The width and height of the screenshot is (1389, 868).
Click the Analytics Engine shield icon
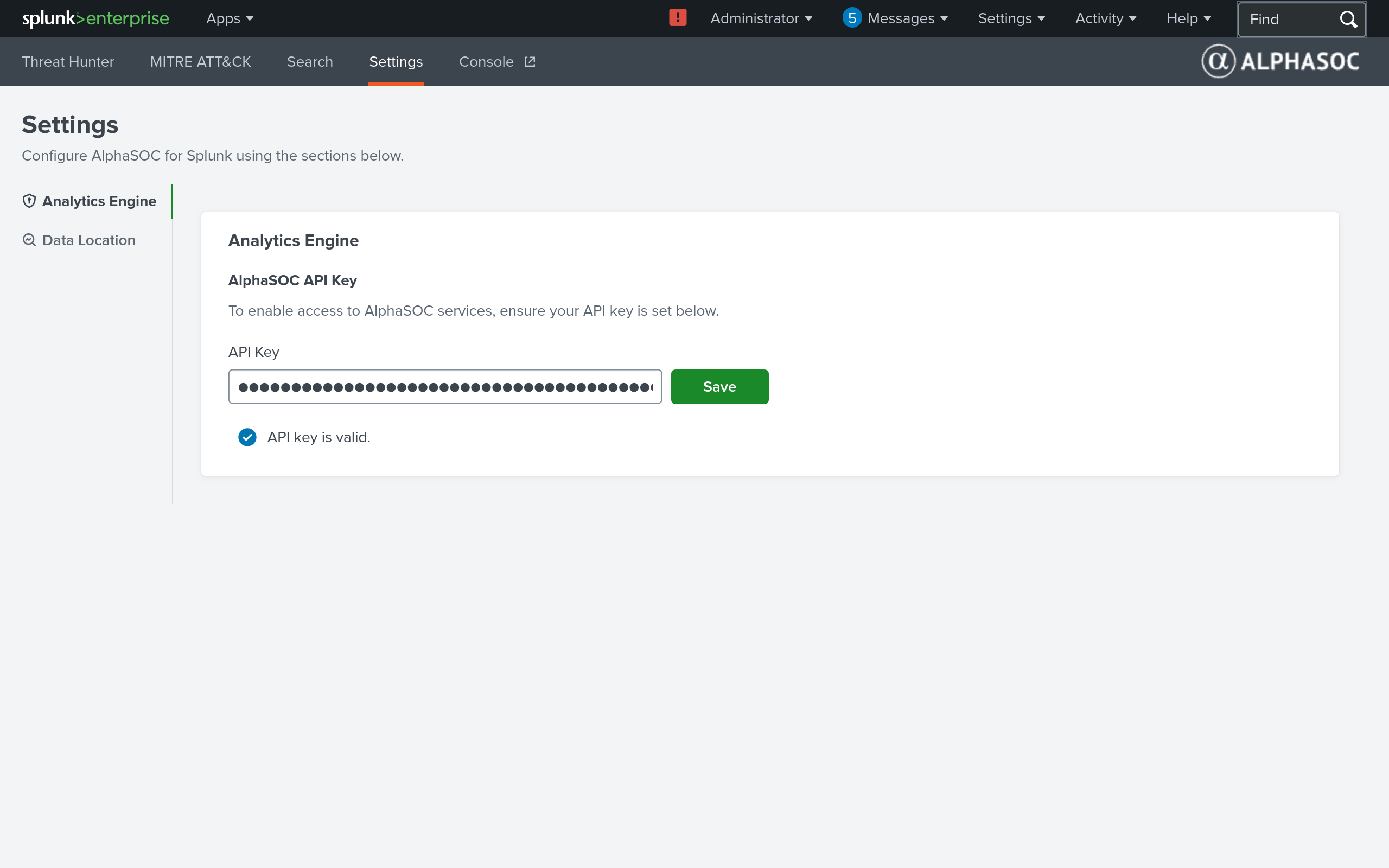pyautogui.click(x=29, y=201)
